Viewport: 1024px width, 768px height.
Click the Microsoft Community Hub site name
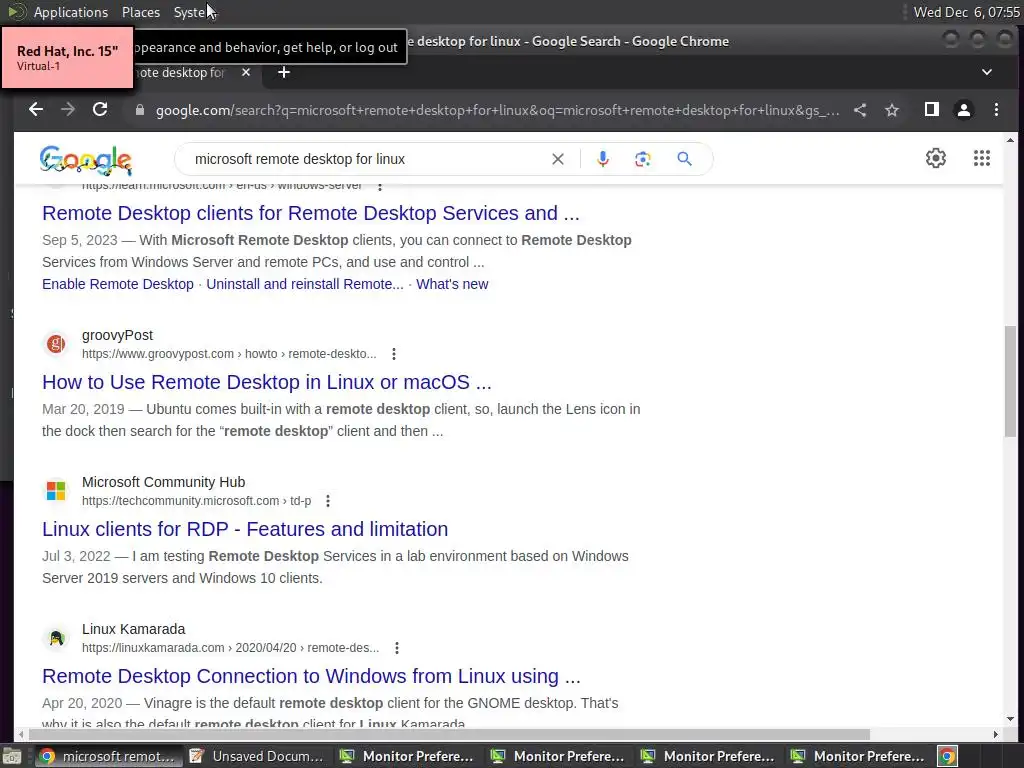click(163, 482)
